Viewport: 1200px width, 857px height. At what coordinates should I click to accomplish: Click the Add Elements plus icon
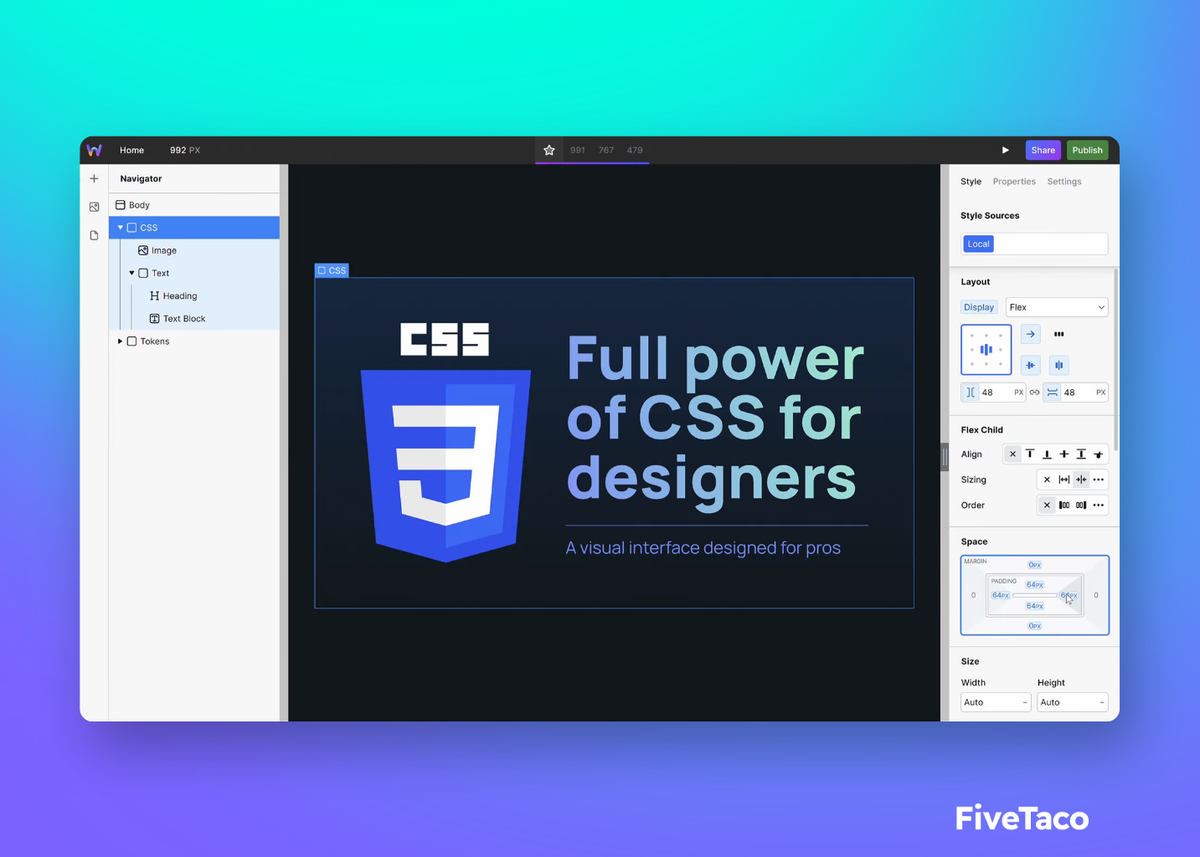coord(94,178)
